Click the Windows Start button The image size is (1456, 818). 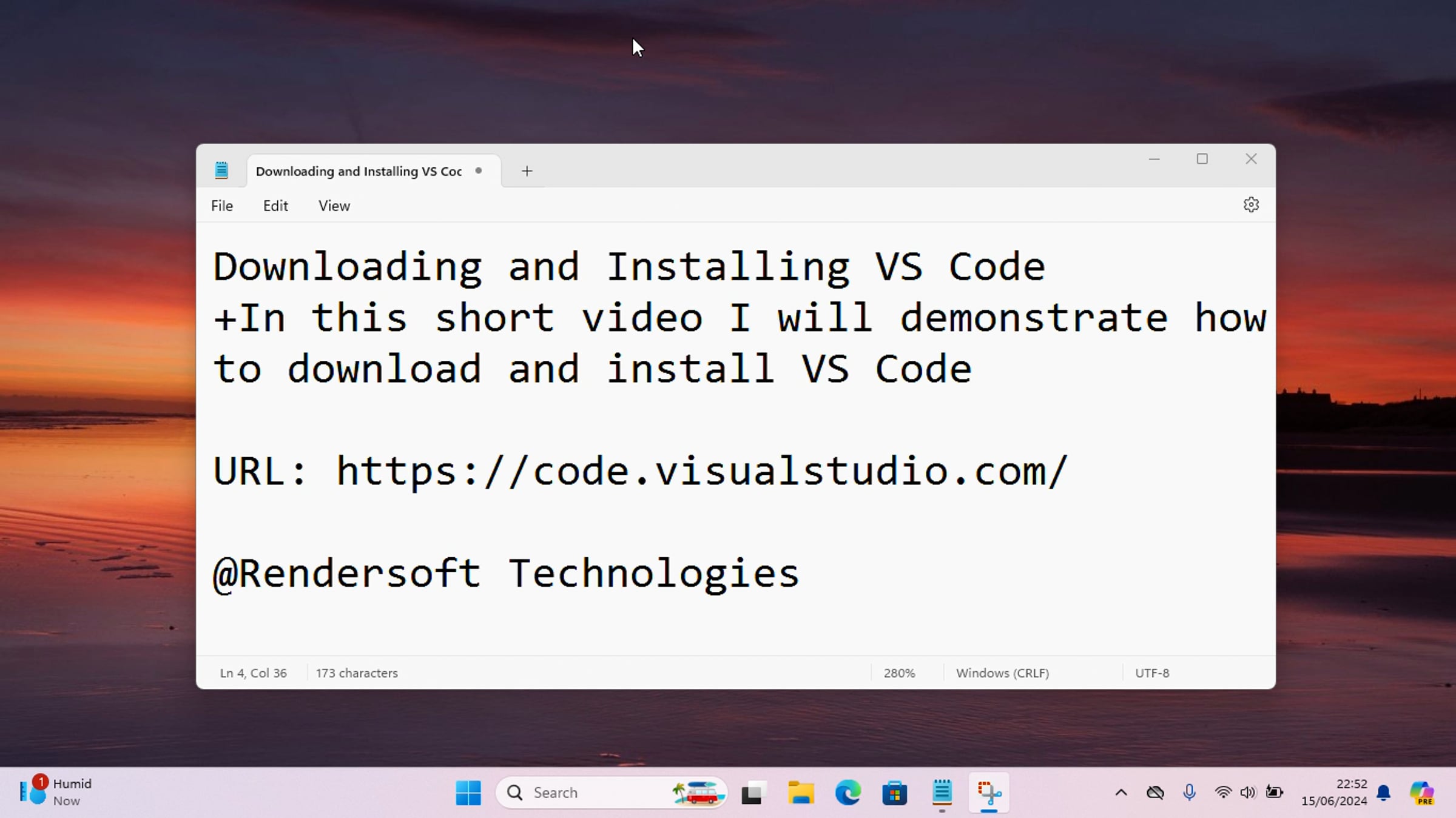[x=468, y=793]
